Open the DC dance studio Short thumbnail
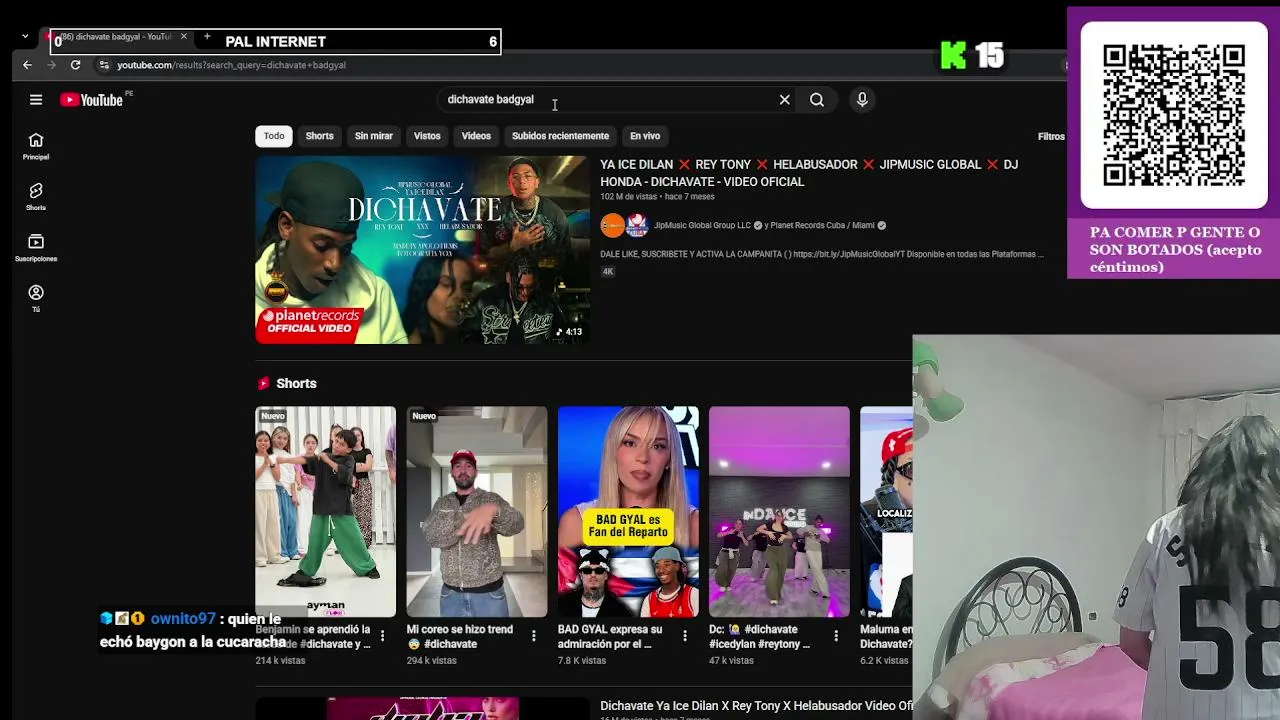 [779, 512]
